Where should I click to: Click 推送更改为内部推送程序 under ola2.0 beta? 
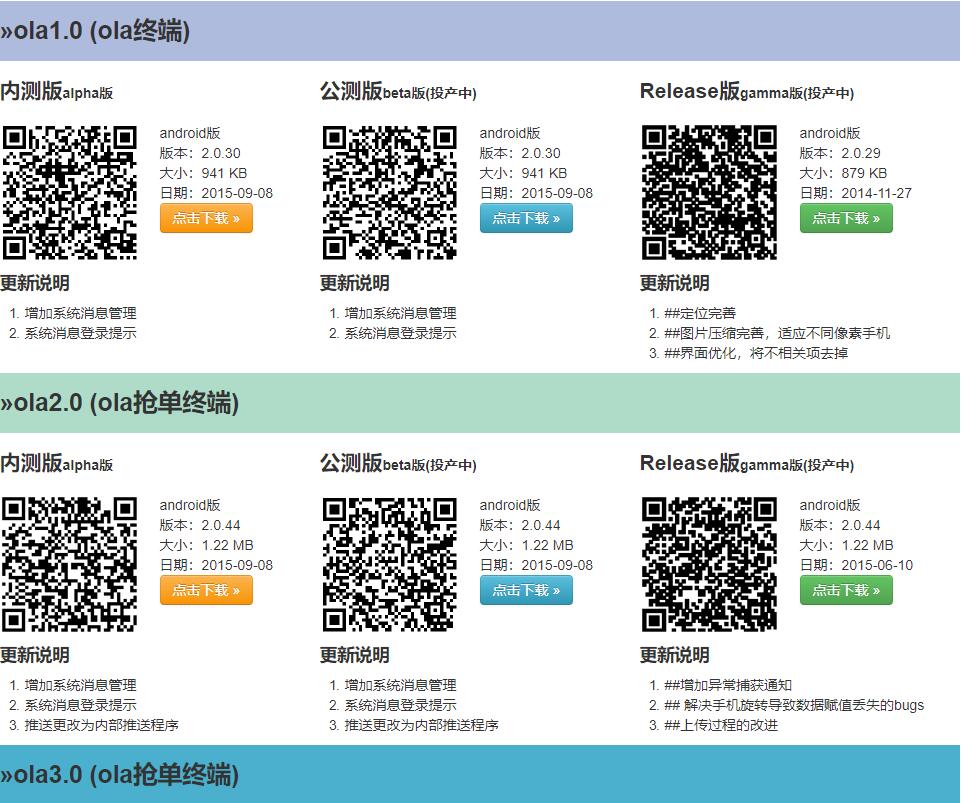click(421, 725)
